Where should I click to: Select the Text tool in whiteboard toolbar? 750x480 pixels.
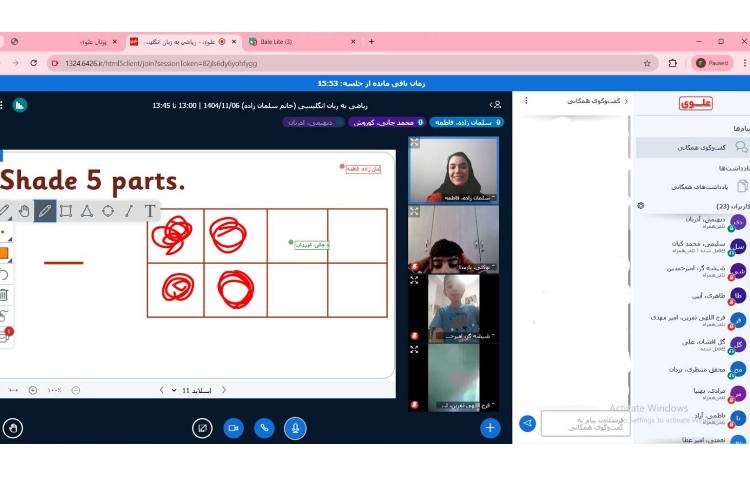pyautogui.click(x=150, y=211)
